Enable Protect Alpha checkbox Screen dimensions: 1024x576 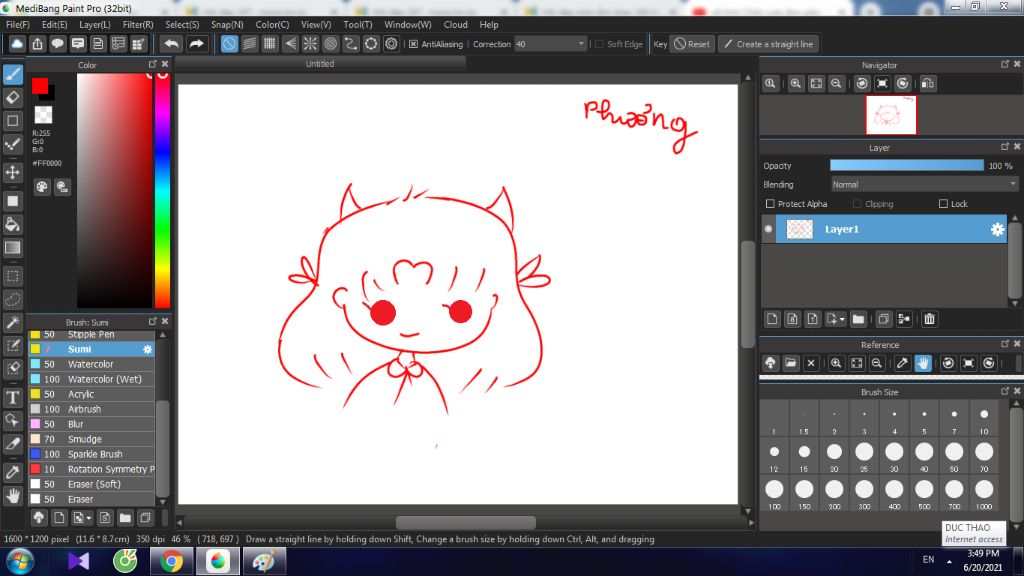point(770,204)
